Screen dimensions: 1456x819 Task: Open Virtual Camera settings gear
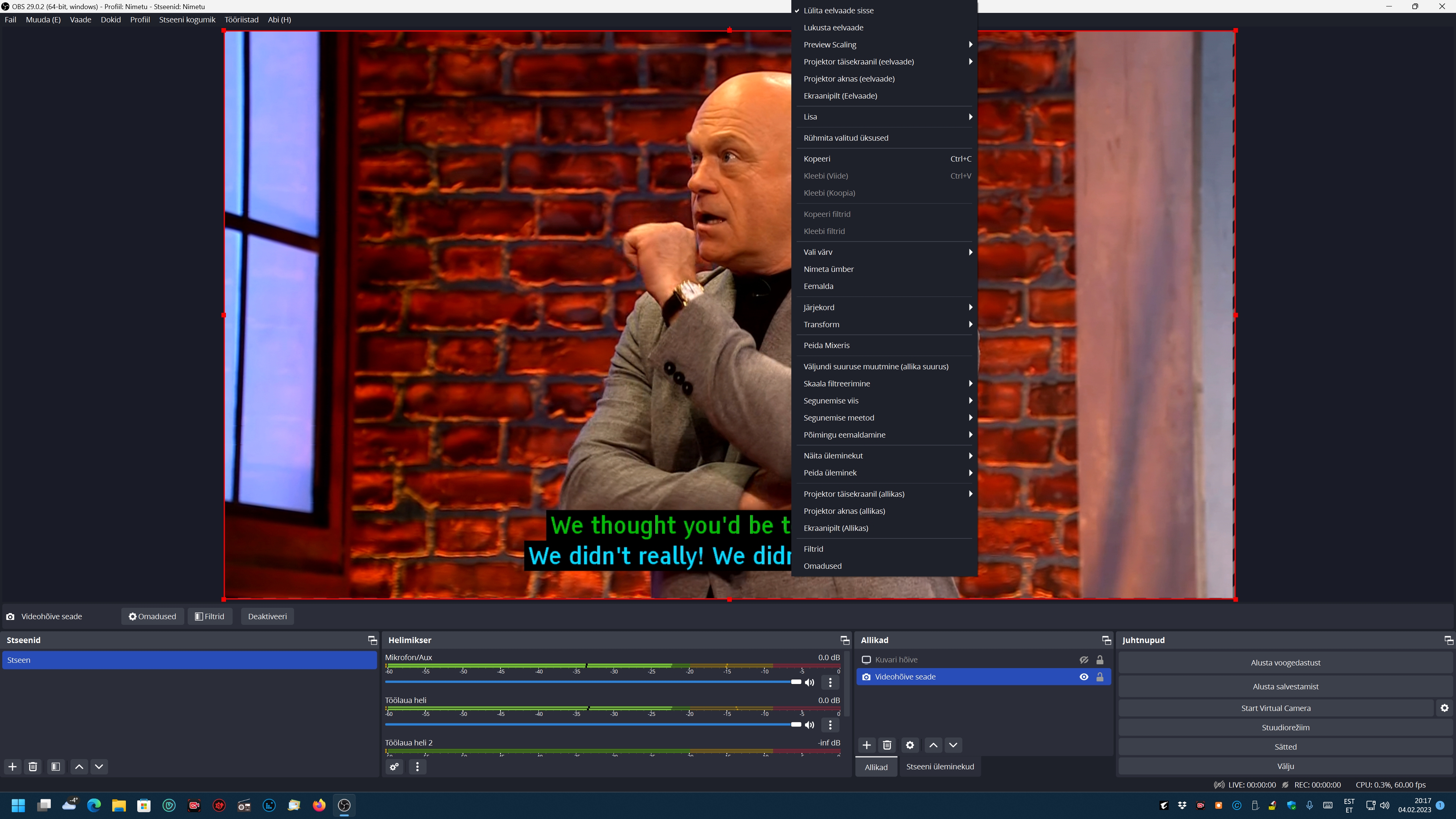pos(1445,708)
